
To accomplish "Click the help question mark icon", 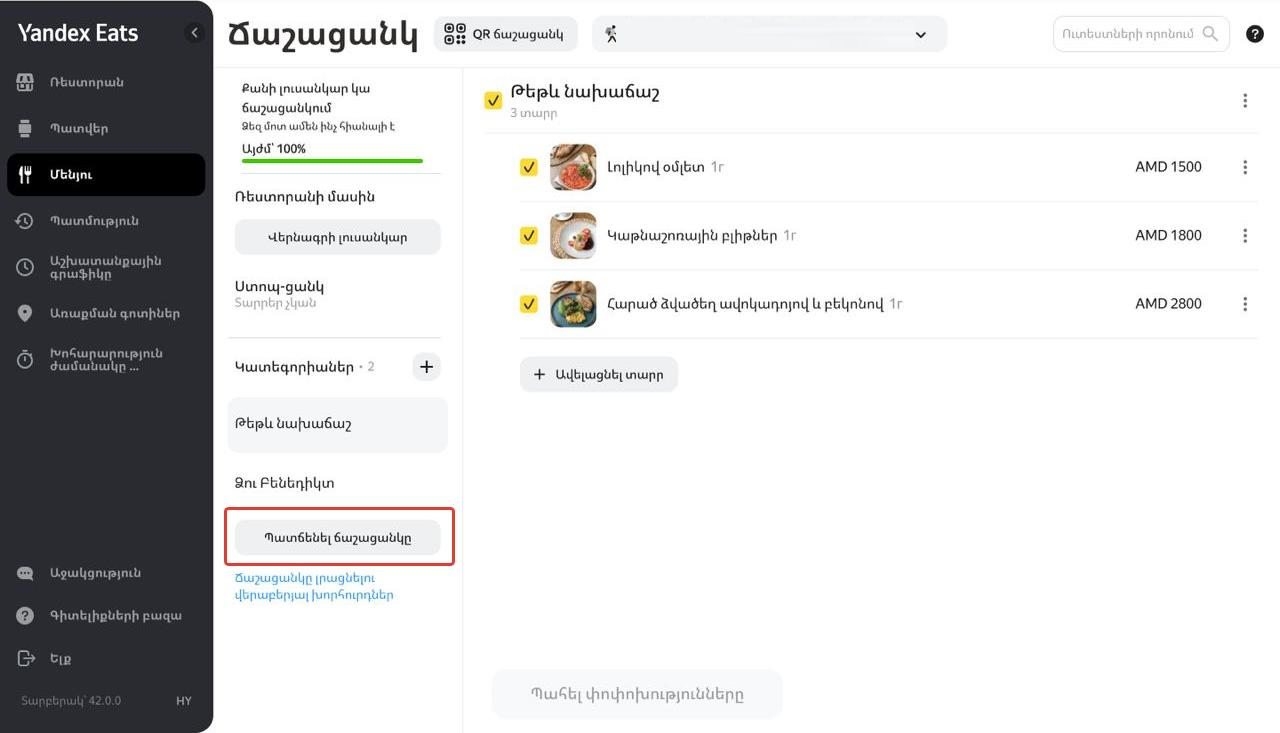I will pyautogui.click(x=1255, y=34).
